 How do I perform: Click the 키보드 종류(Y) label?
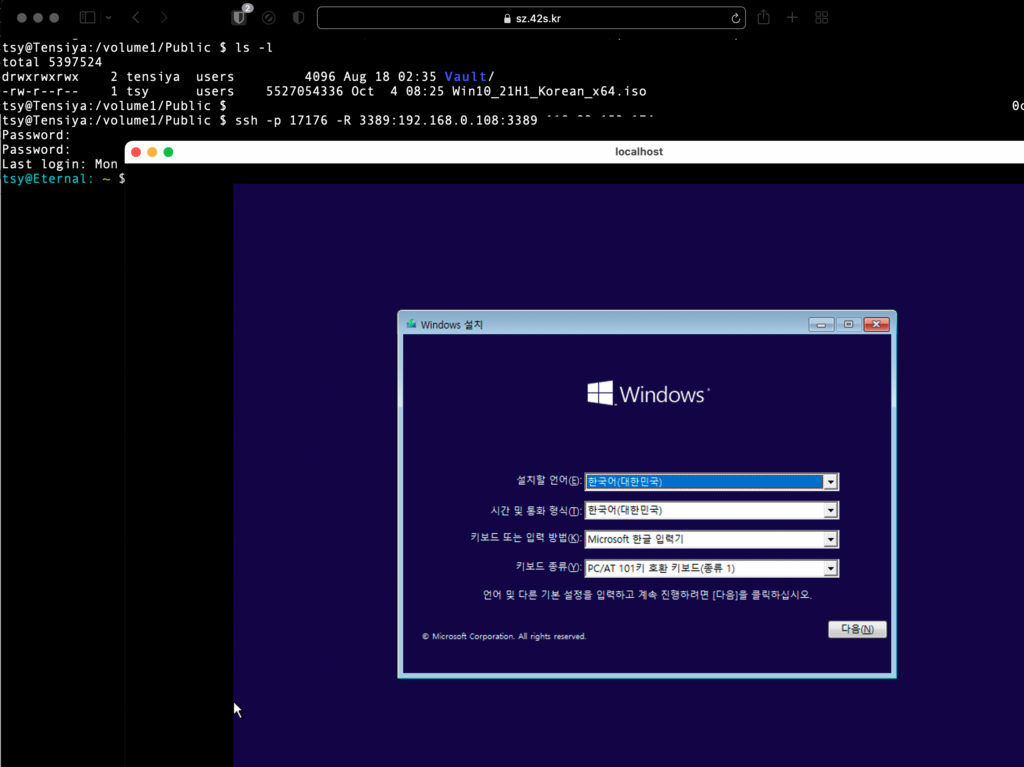(x=548, y=567)
